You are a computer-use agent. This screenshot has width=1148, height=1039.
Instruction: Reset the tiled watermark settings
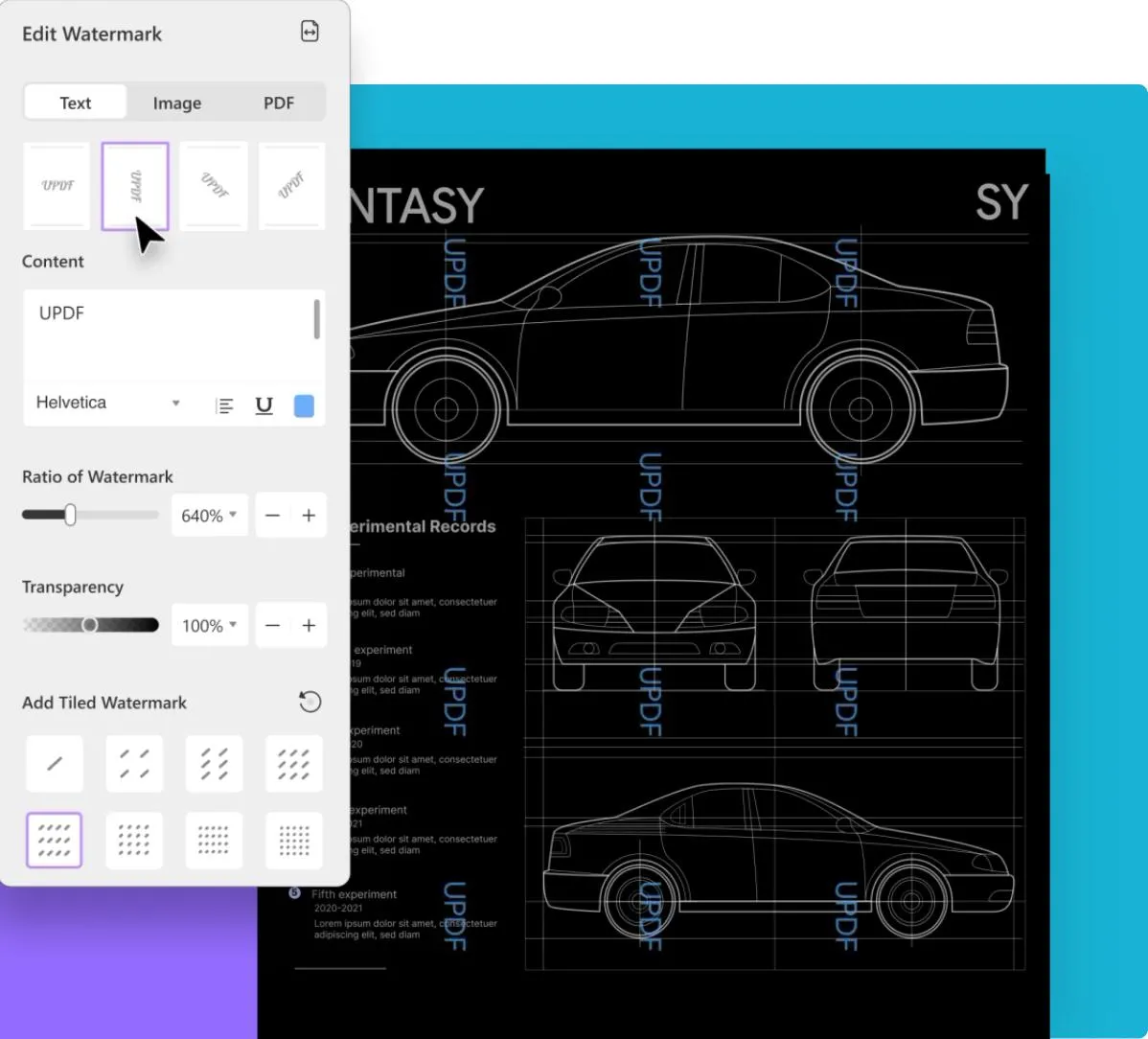(310, 702)
